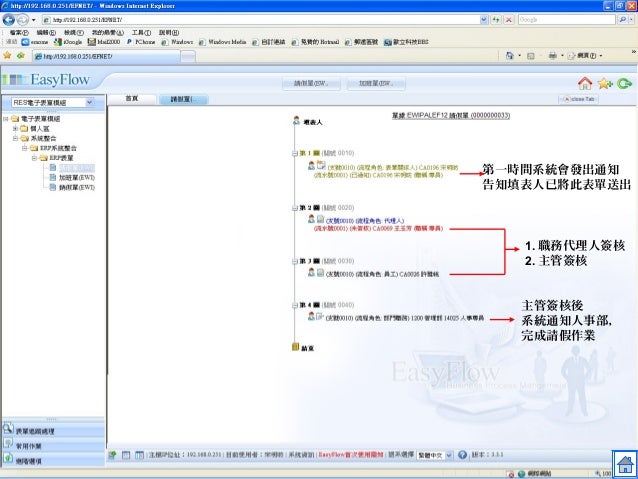The image size is (638, 479).
Task: Open a new blank IE tab
Action: pos(188,57)
